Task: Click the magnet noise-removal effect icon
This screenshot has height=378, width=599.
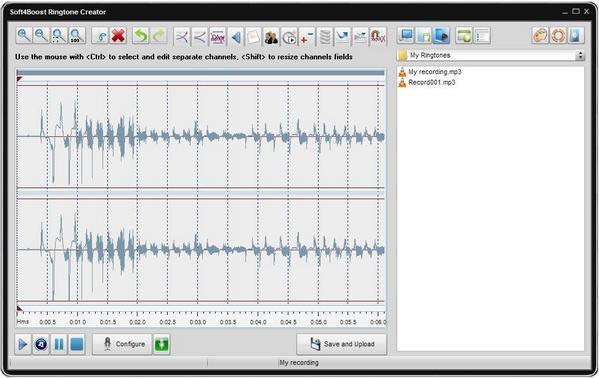Action: tap(378, 37)
